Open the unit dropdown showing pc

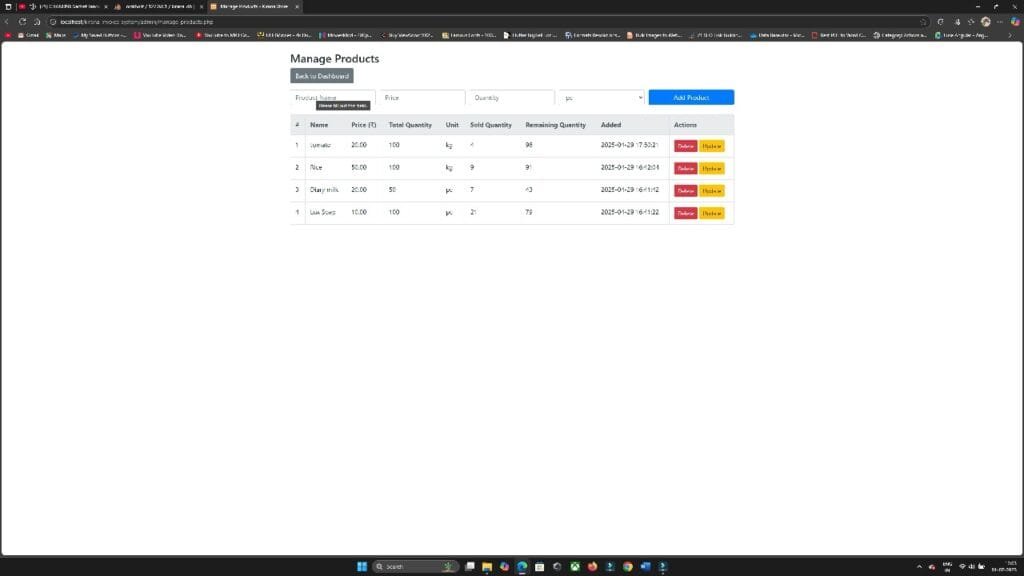tap(600, 97)
